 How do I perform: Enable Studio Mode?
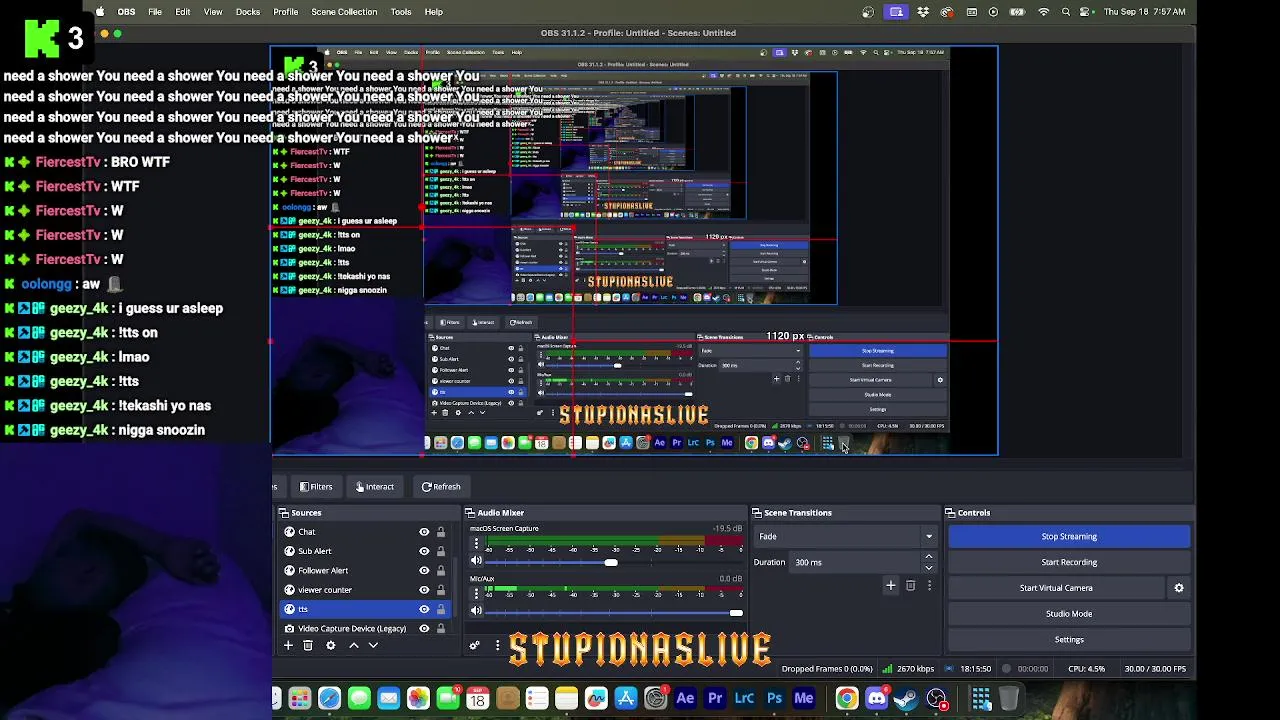click(x=1069, y=614)
